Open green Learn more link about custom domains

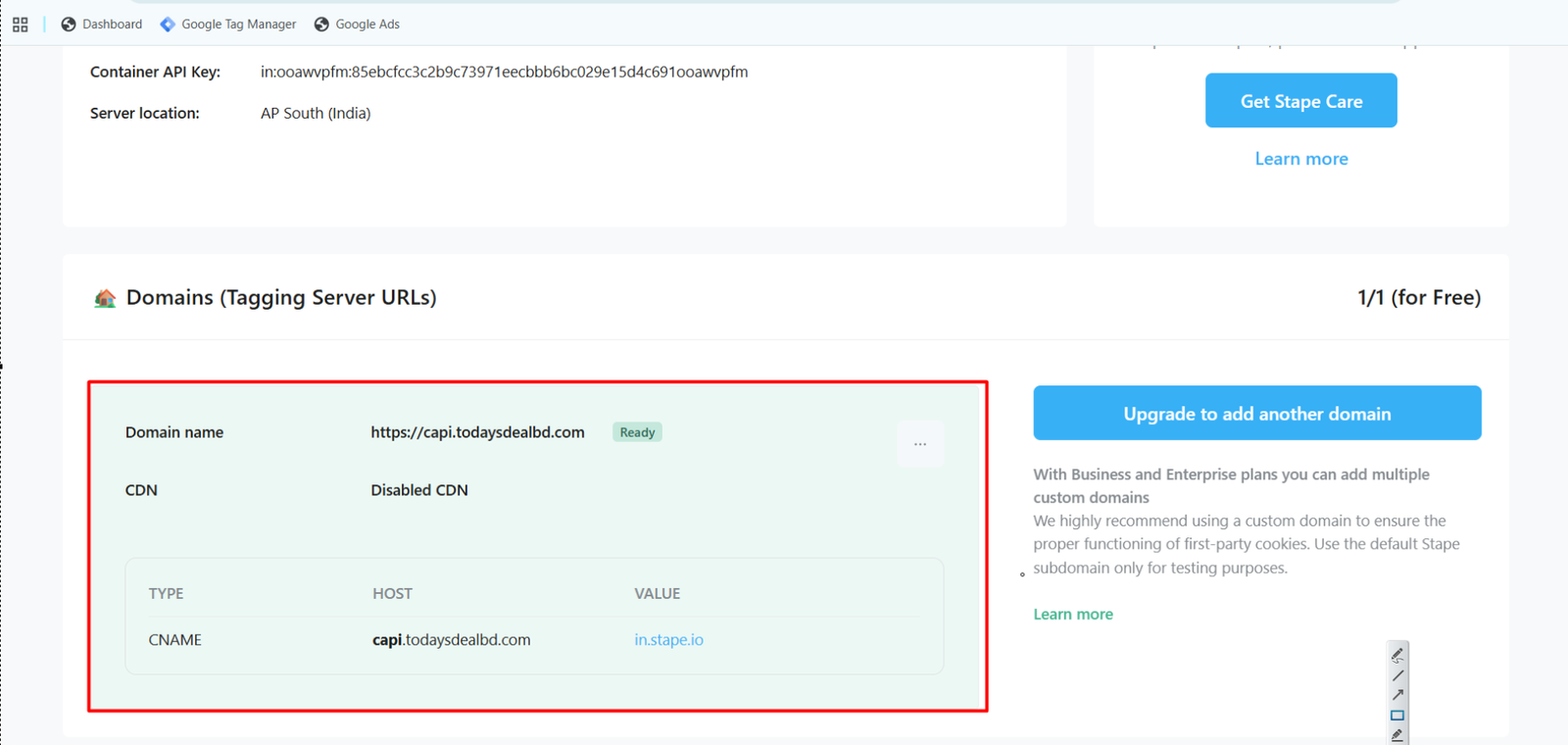tap(1073, 615)
